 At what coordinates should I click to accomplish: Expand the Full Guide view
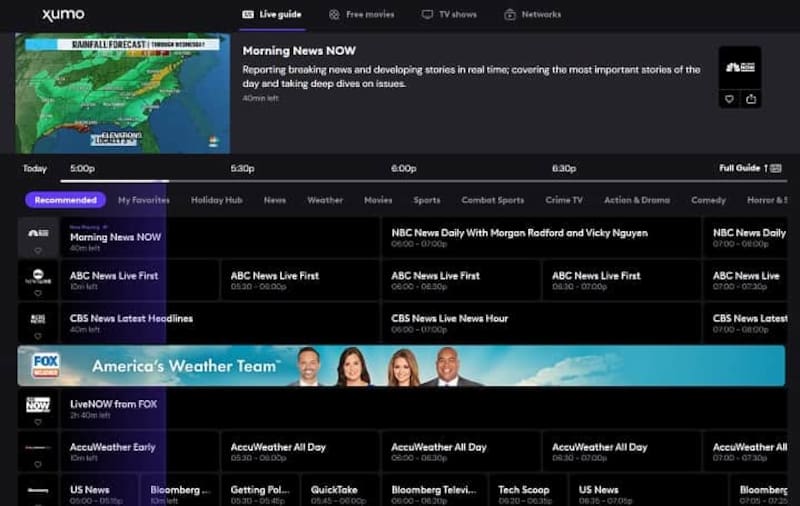[750, 168]
